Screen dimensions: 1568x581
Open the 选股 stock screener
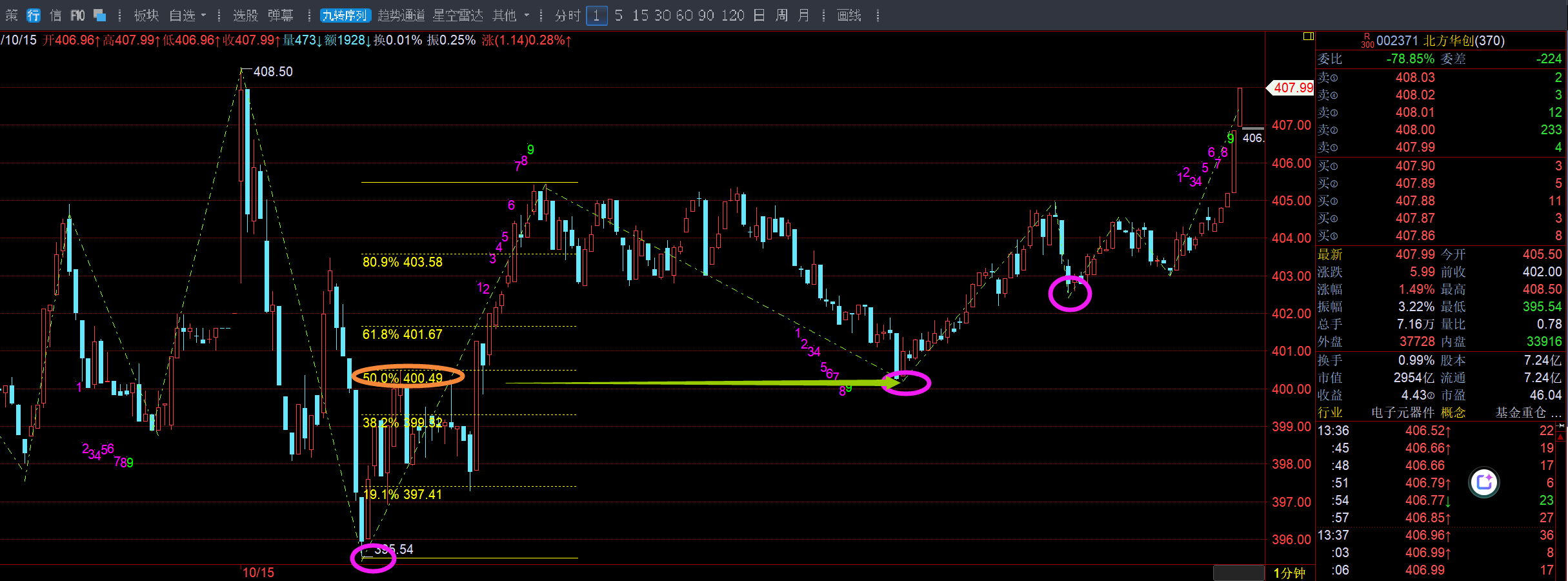coord(245,15)
